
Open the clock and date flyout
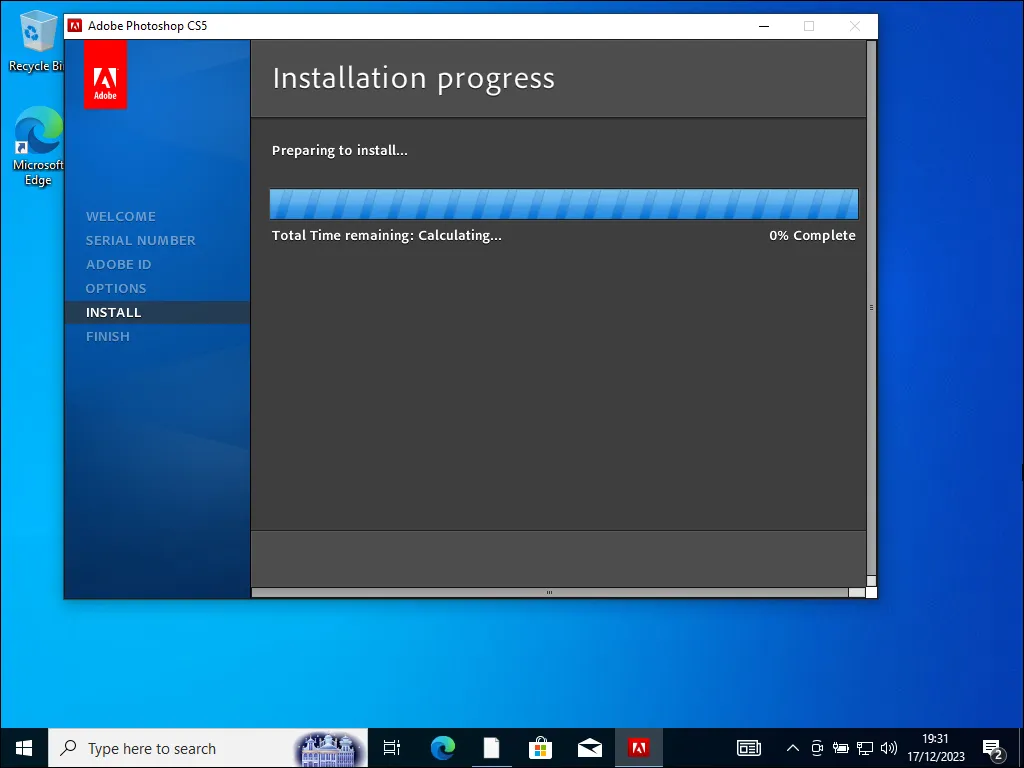coord(936,748)
